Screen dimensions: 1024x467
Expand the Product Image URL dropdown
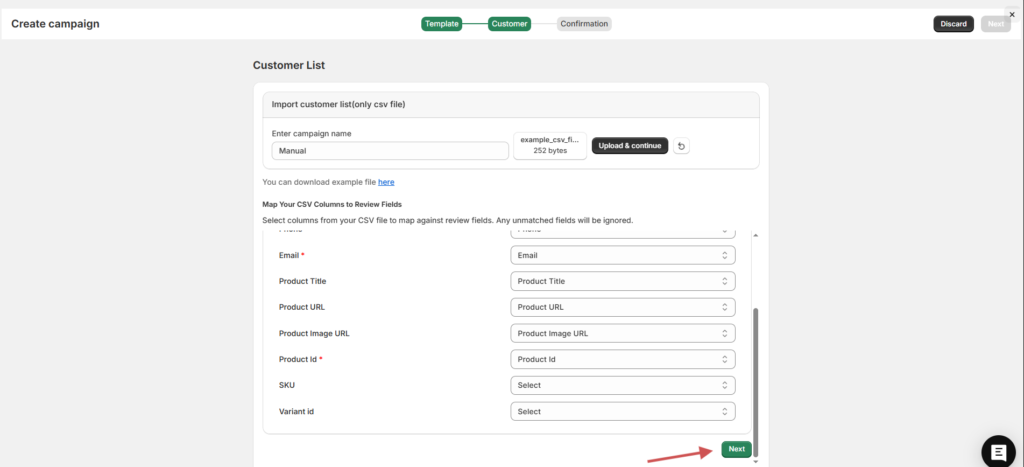(x=622, y=333)
